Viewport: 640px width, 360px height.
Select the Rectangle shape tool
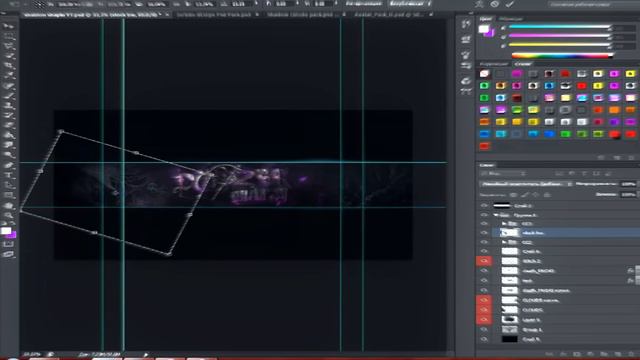[x=9, y=195]
